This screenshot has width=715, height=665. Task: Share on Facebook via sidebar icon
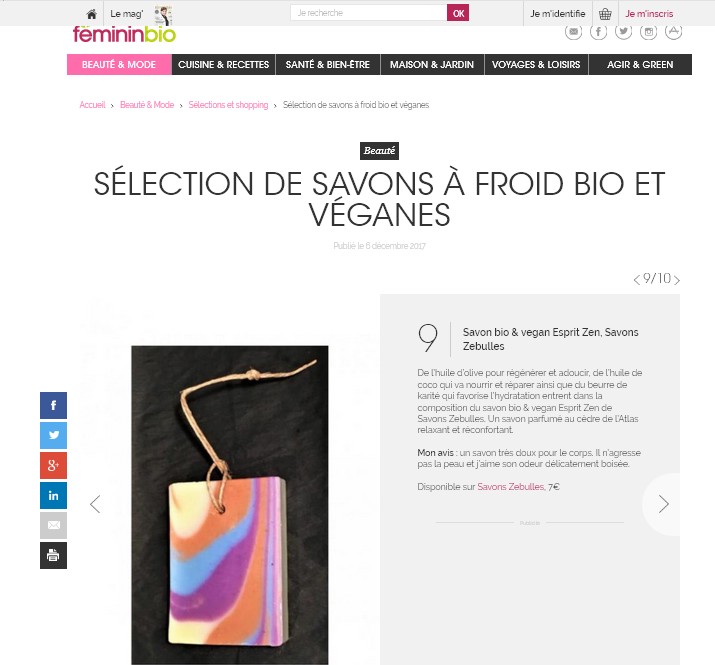point(53,405)
